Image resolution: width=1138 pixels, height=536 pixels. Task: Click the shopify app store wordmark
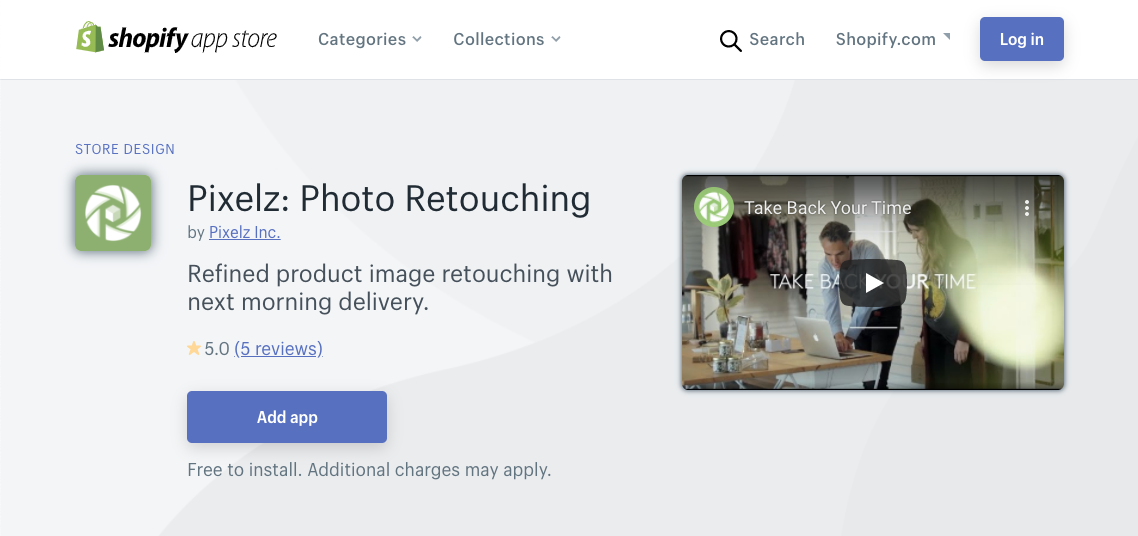[192, 39]
